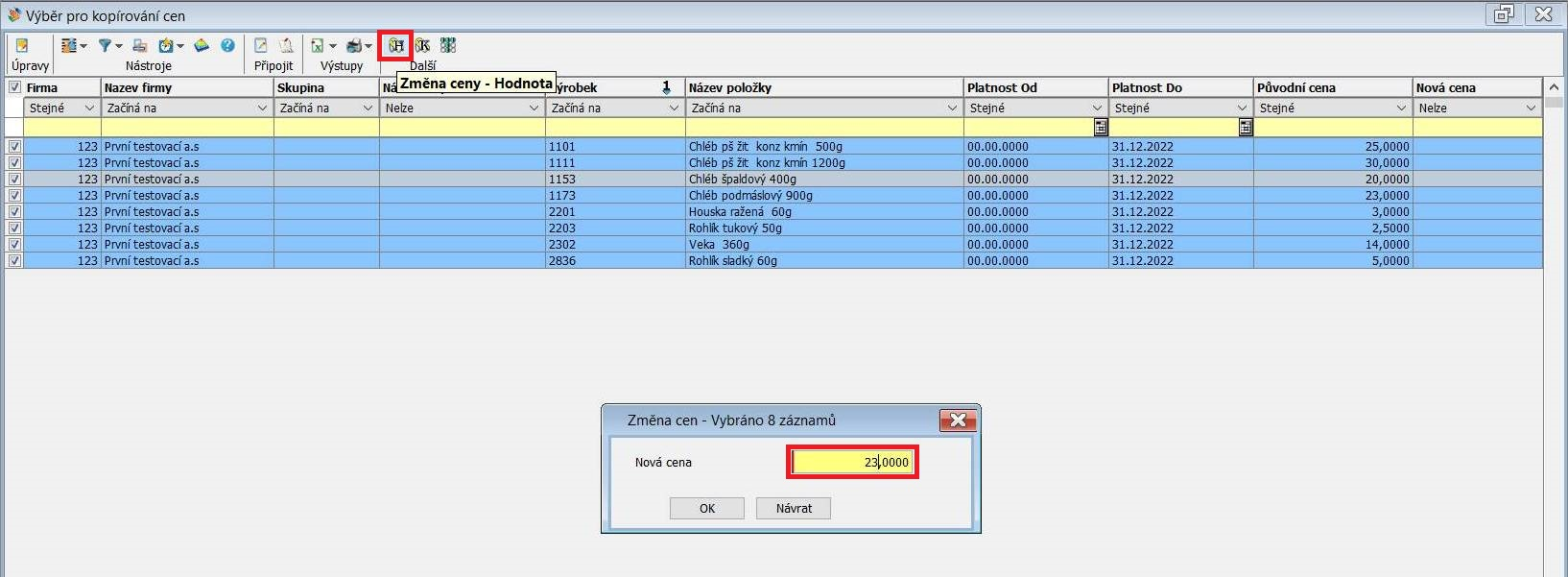
Task: Uncheck the row for product 1101
Action: coord(14,147)
